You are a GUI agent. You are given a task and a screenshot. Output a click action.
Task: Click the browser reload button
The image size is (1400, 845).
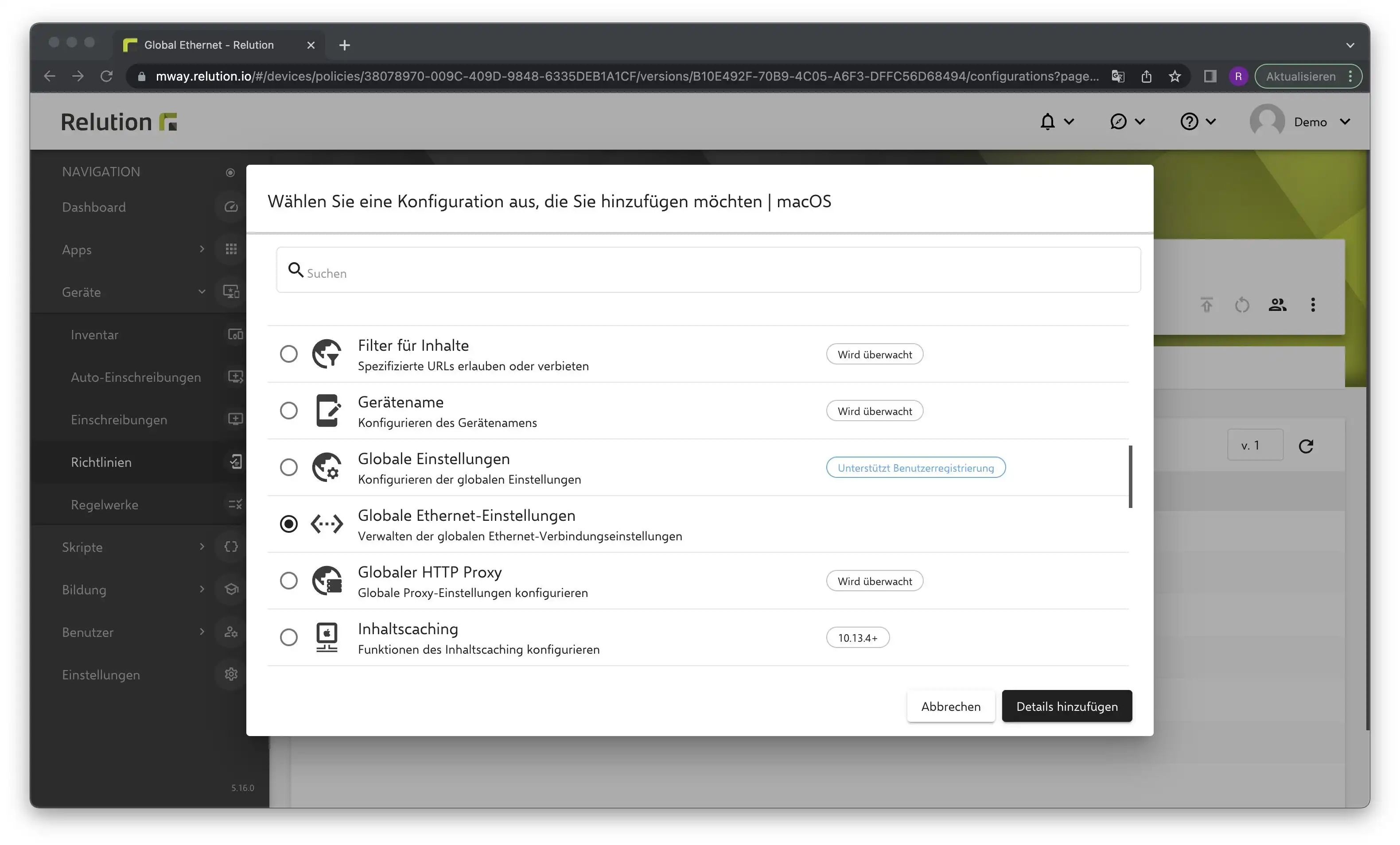pos(106,76)
